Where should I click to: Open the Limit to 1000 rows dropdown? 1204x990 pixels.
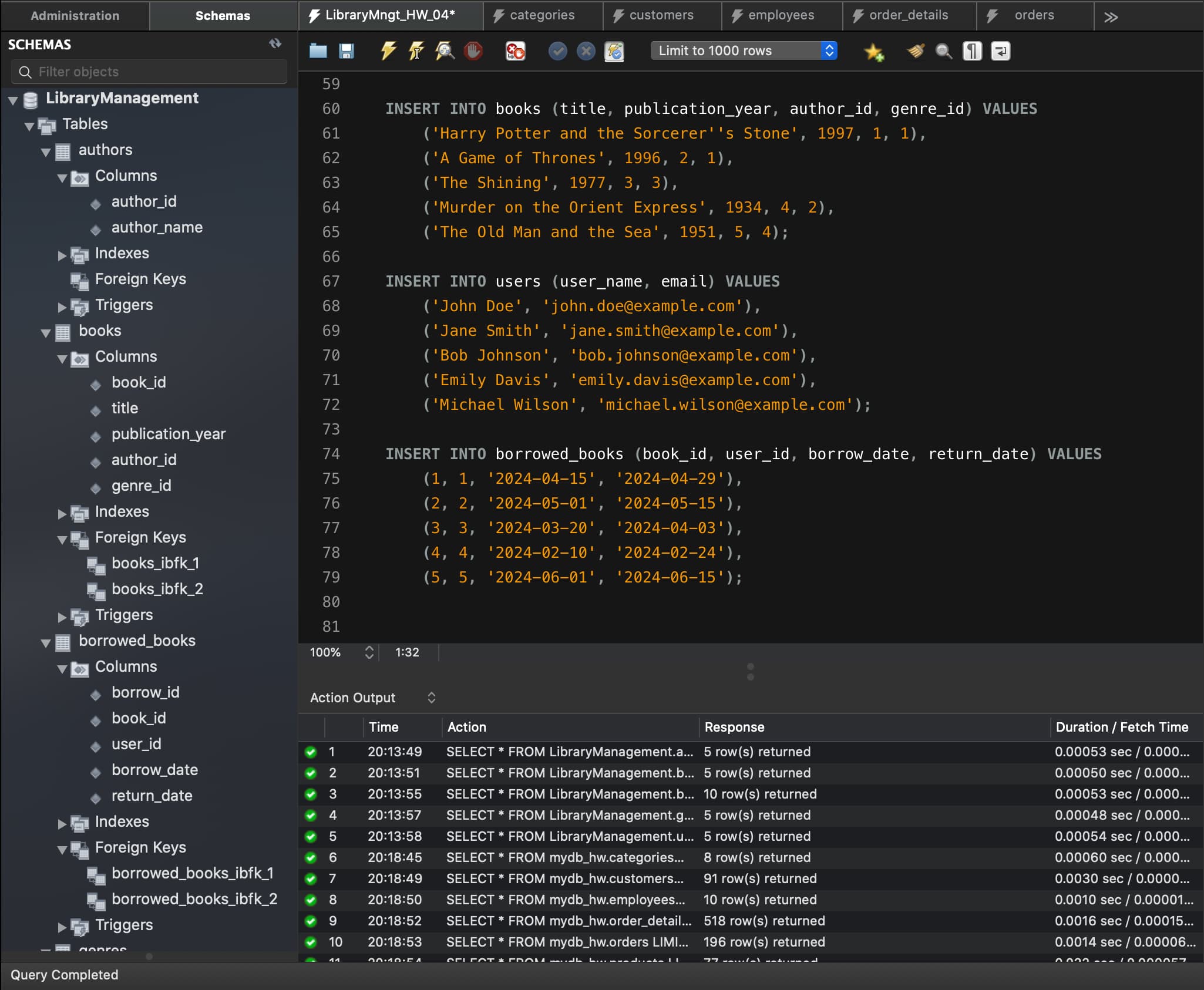click(x=744, y=50)
